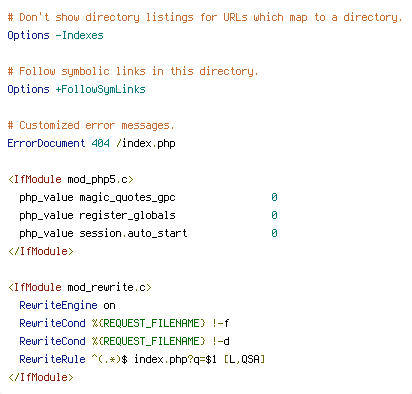Click the final closing IfModule tag
412x394 pixels.
pyautogui.click(x=41, y=377)
